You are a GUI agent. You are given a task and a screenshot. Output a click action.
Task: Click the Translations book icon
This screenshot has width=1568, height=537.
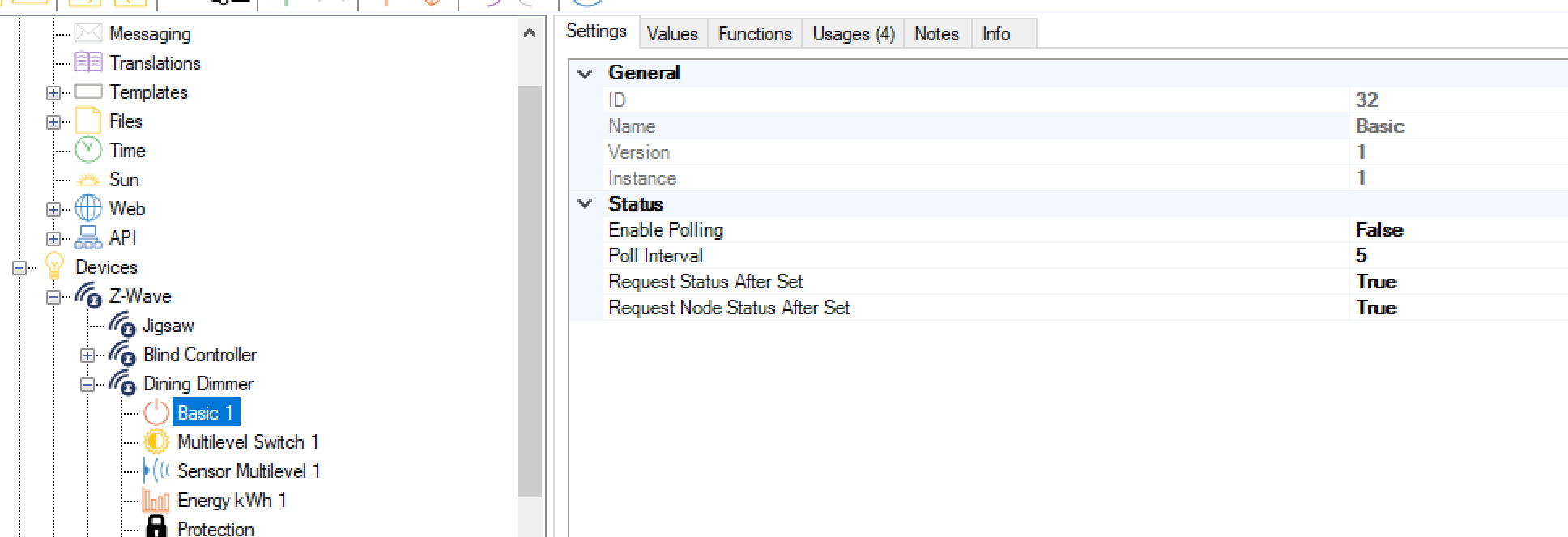[x=88, y=62]
